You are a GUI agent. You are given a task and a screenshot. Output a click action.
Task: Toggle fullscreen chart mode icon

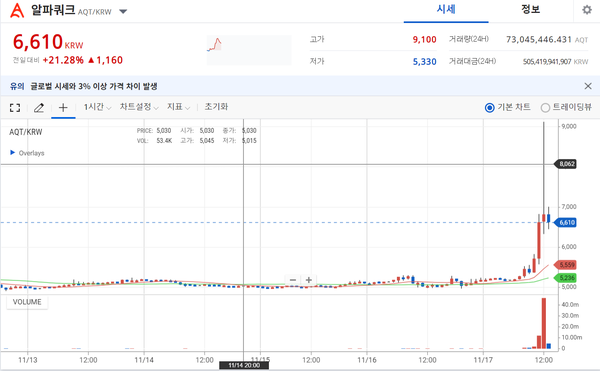[15, 108]
